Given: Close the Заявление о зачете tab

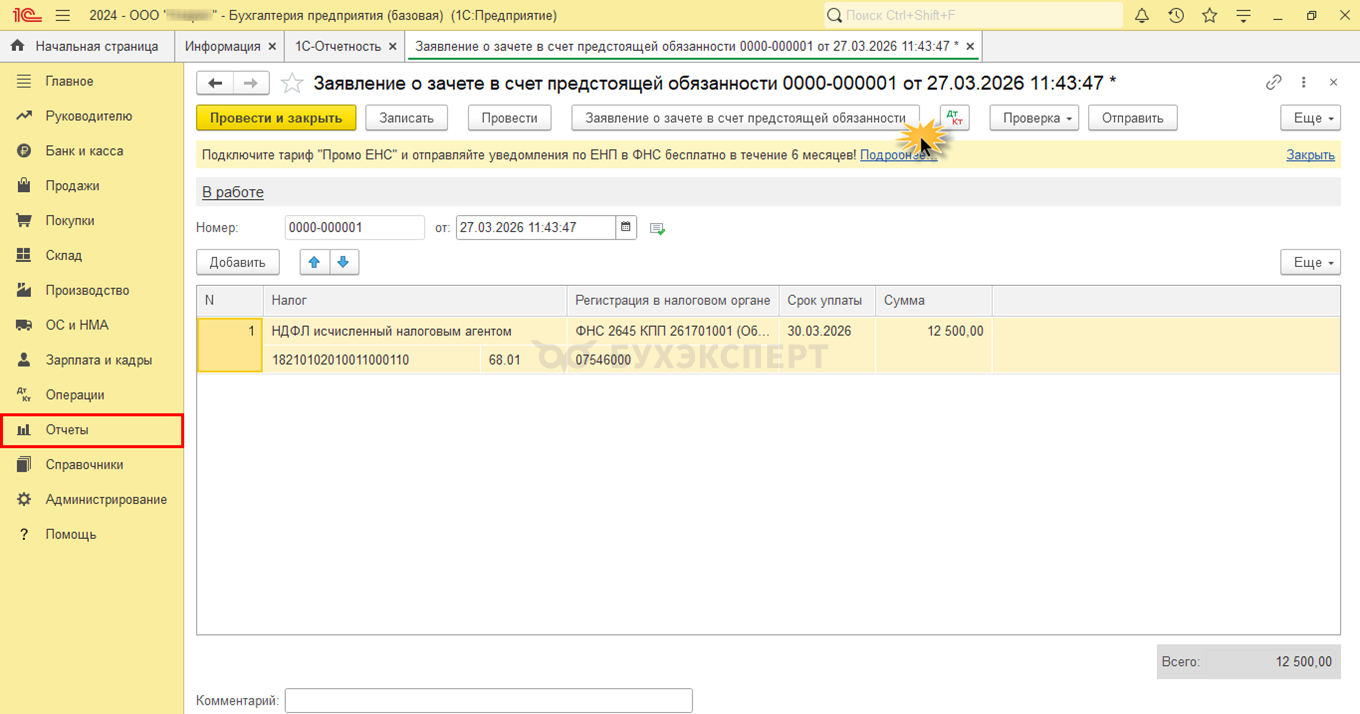Looking at the screenshot, I should 970,46.
